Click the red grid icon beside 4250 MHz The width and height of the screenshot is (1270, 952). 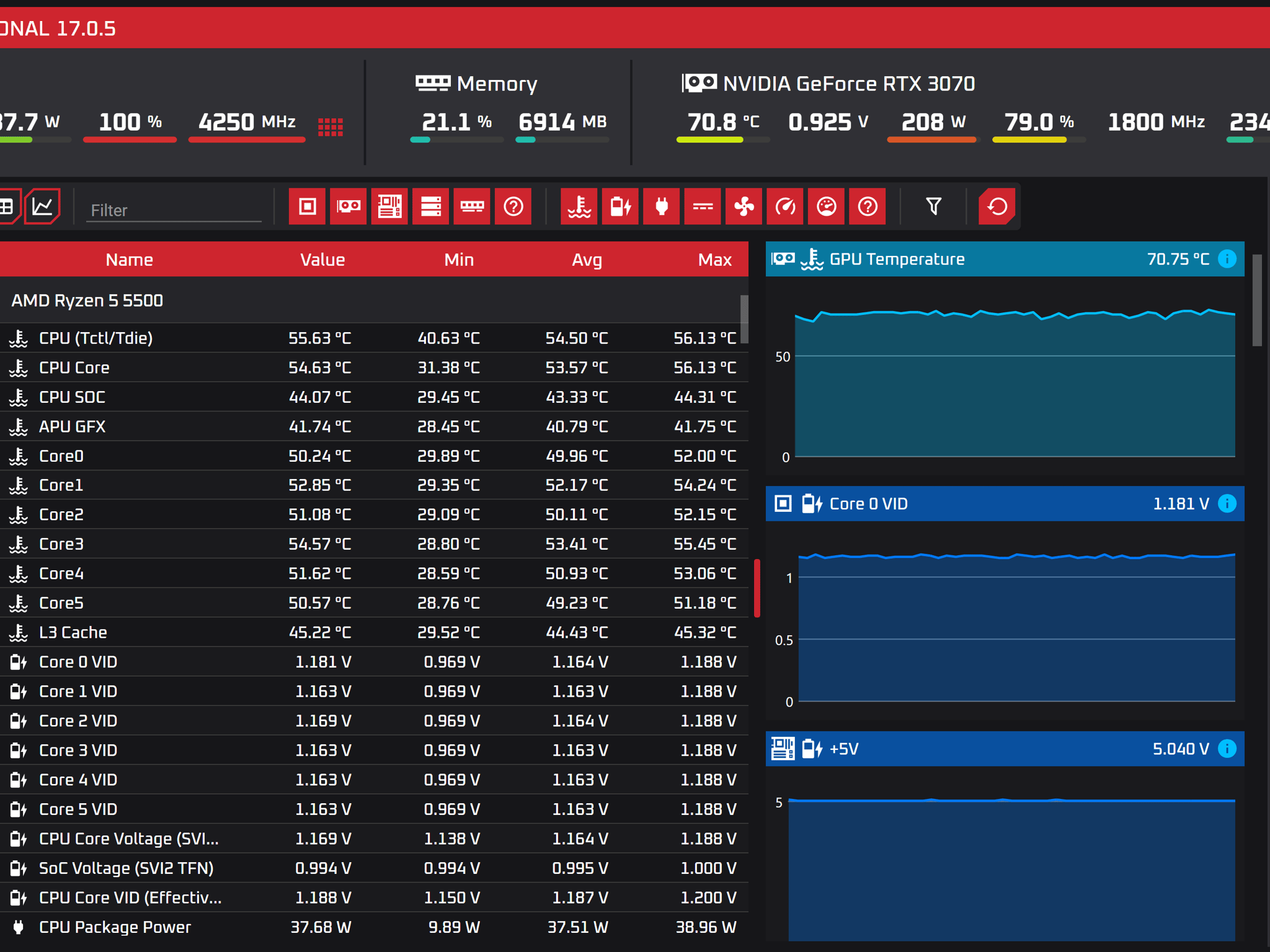tap(331, 126)
